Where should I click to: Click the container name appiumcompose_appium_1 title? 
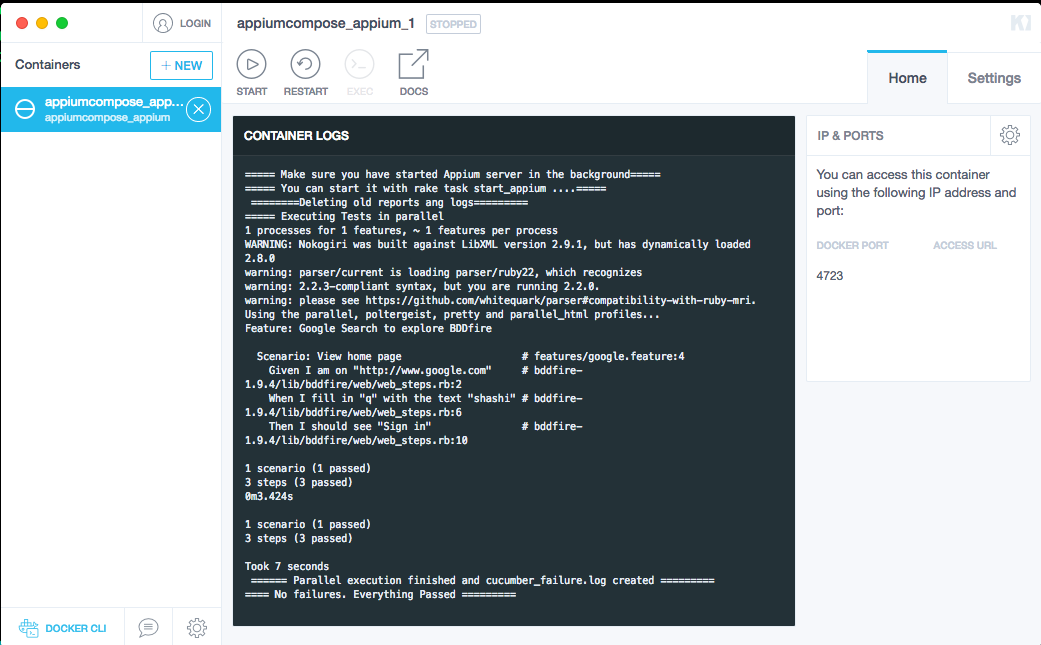[325, 23]
